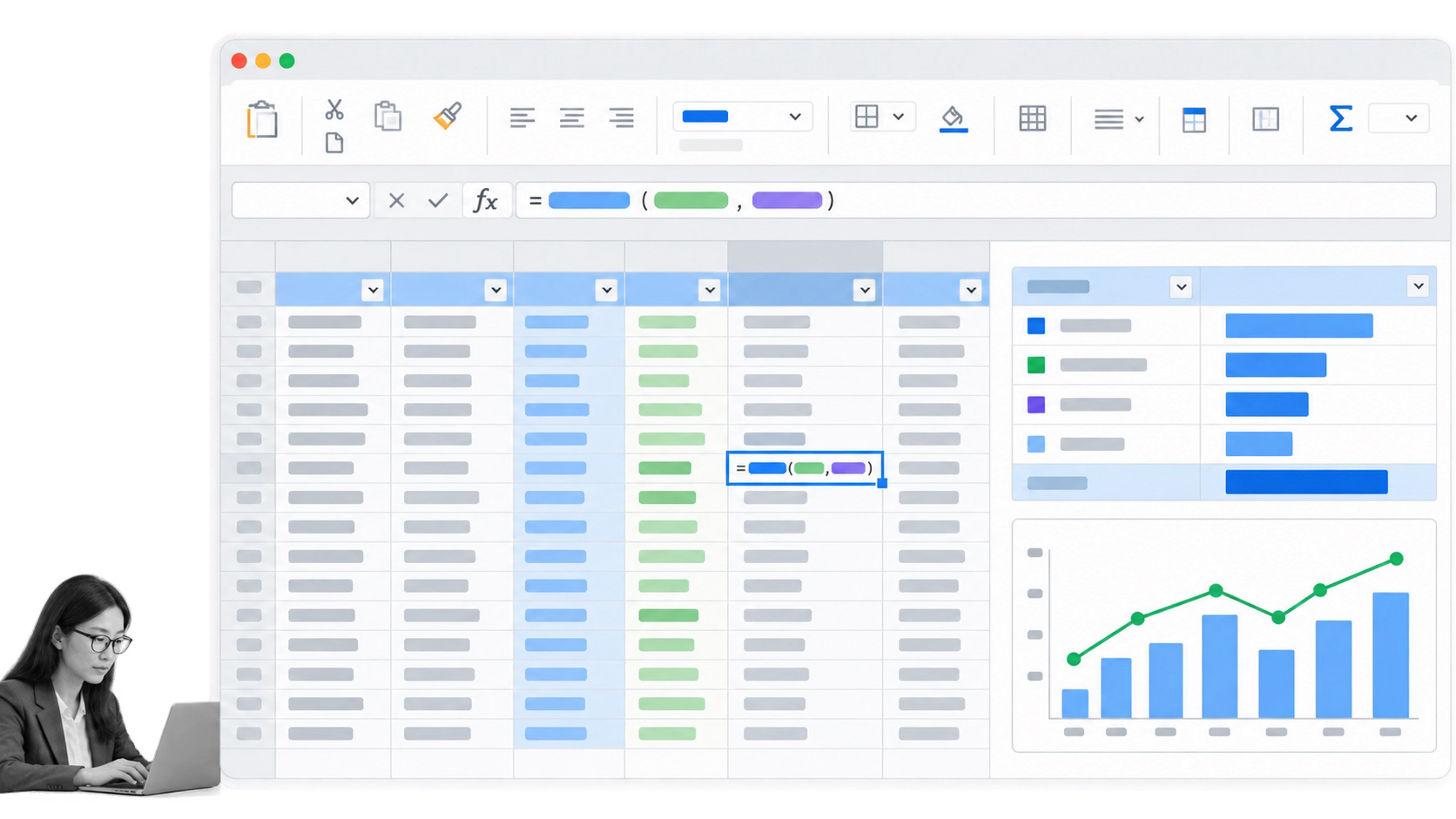
Task: Select the Cut scissors tool
Action: pyautogui.click(x=334, y=109)
